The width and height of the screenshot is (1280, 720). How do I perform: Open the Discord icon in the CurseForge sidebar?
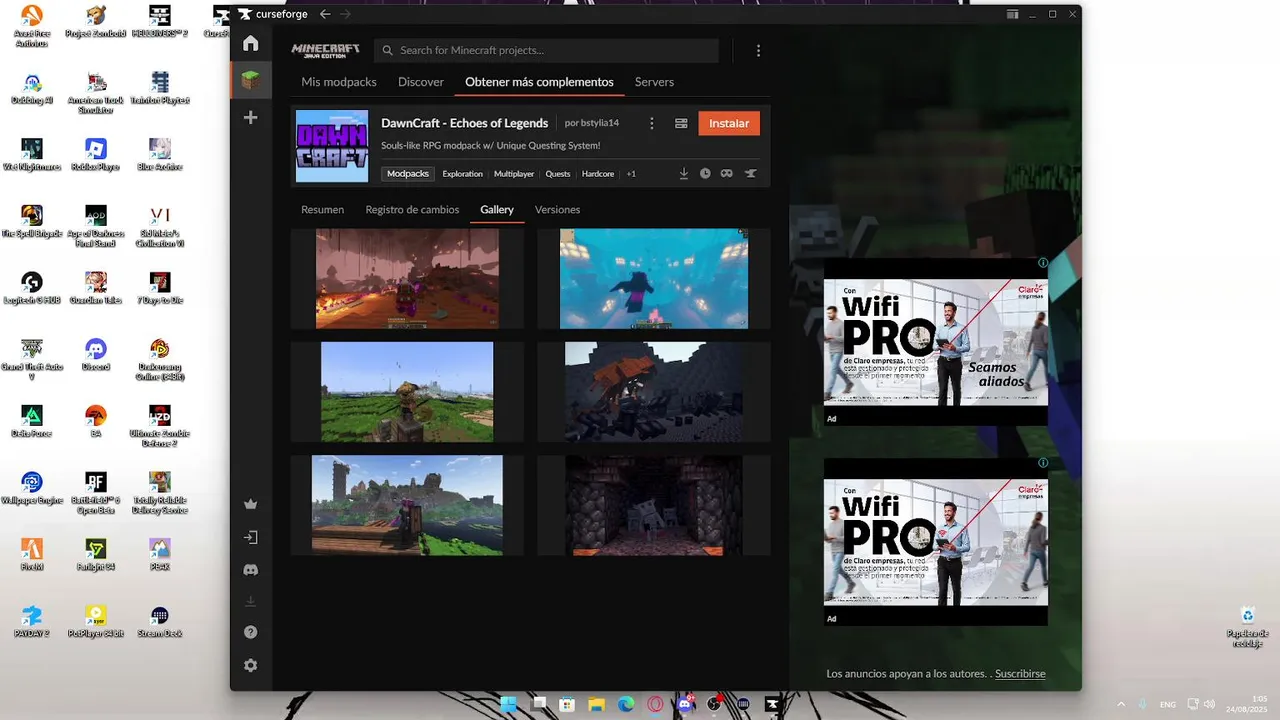pyautogui.click(x=250, y=570)
